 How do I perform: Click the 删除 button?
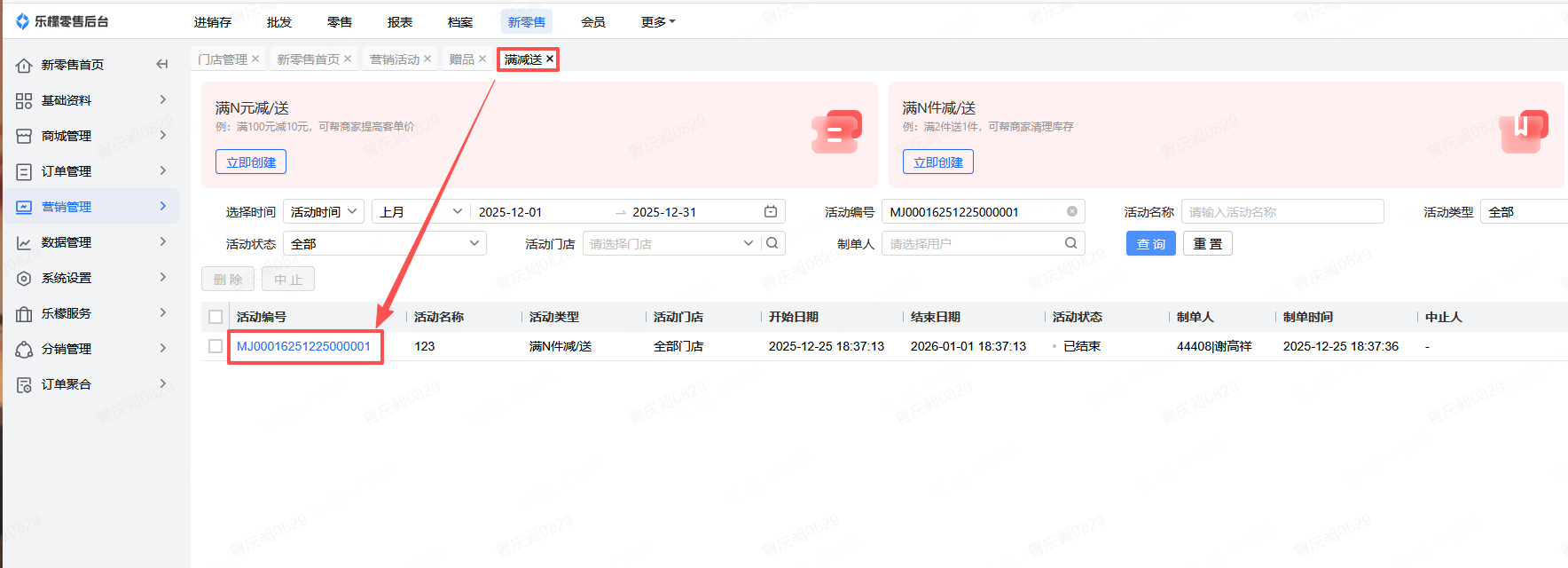[228, 279]
